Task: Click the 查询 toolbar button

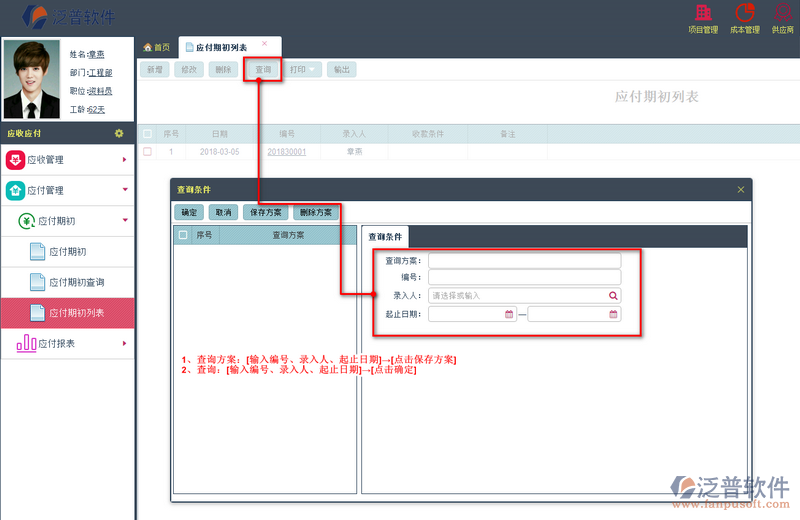Action: [263, 69]
